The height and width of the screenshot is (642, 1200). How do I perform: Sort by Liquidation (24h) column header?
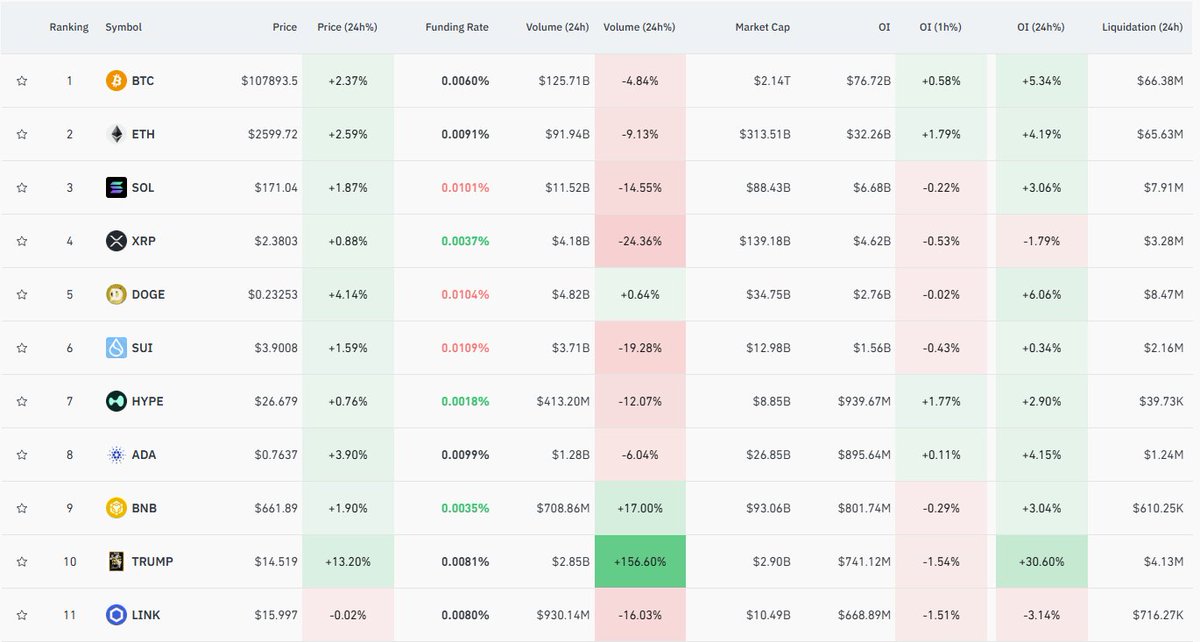click(1142, 27)
